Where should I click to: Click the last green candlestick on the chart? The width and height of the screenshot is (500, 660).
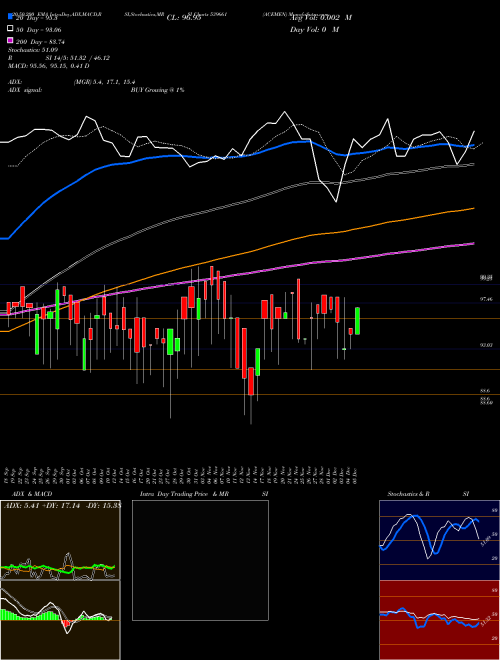pos(357,321)
